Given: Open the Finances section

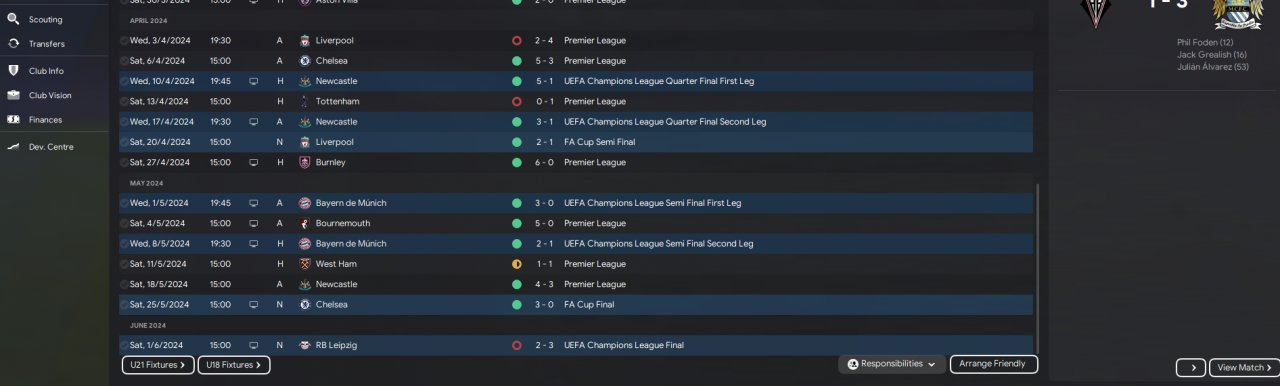Looking at the screenshot, I should coord(45,120).
